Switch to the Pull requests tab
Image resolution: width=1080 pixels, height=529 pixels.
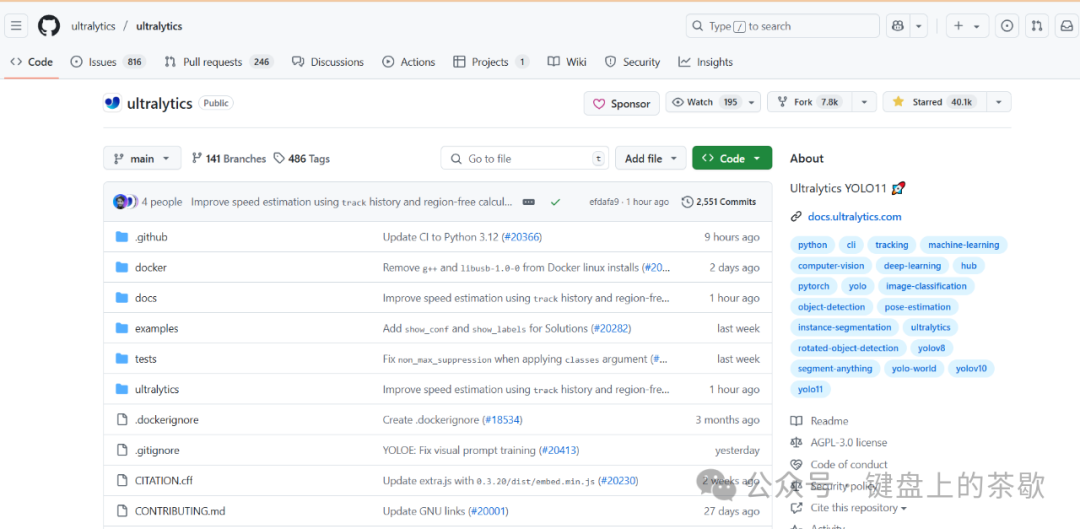coord(218,62)
